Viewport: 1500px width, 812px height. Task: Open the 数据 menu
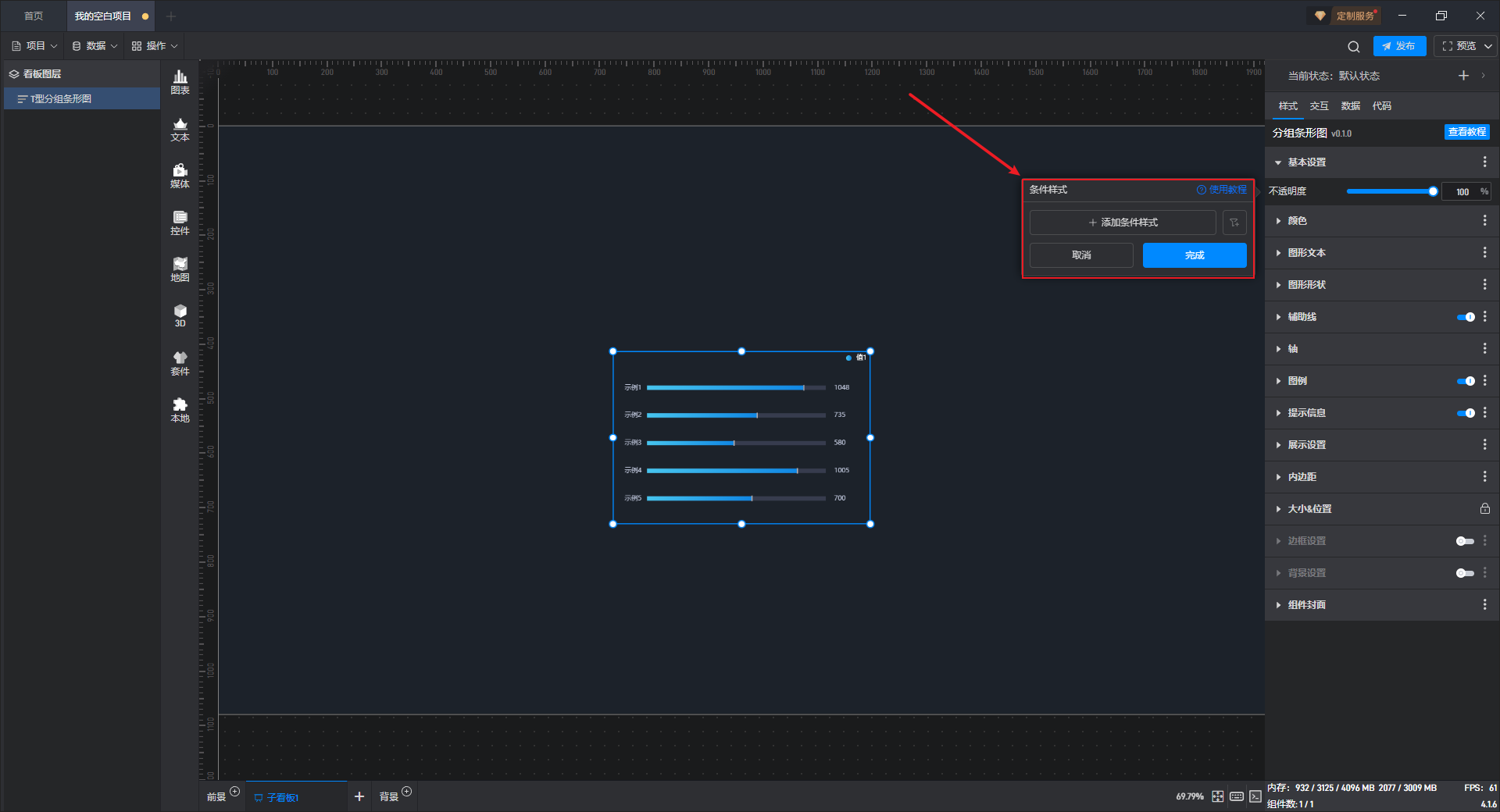click(x=95, y=46)
